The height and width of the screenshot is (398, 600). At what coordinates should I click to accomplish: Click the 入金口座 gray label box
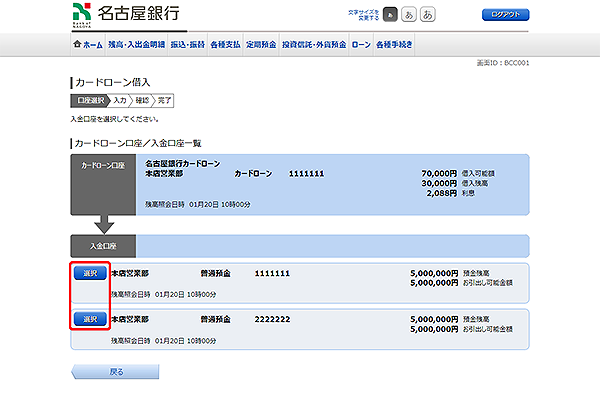[103, 246]
